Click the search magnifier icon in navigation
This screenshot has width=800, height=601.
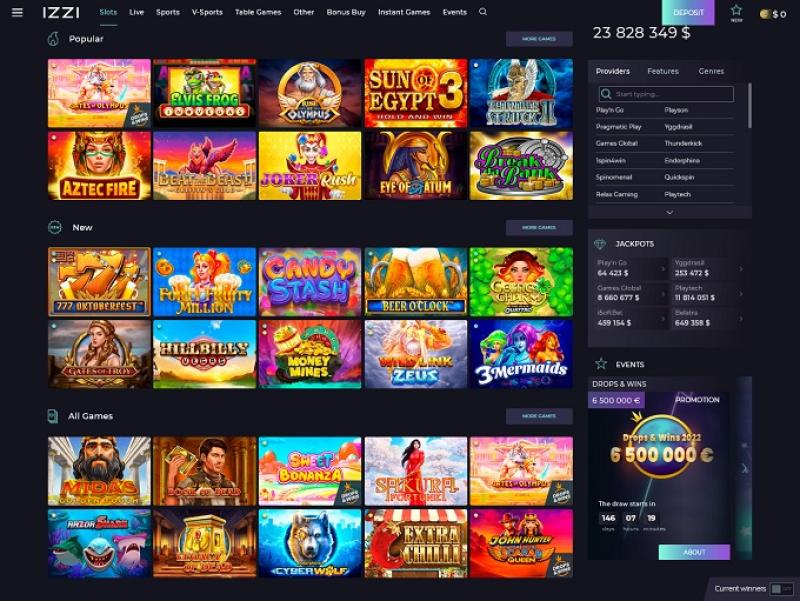483,12
